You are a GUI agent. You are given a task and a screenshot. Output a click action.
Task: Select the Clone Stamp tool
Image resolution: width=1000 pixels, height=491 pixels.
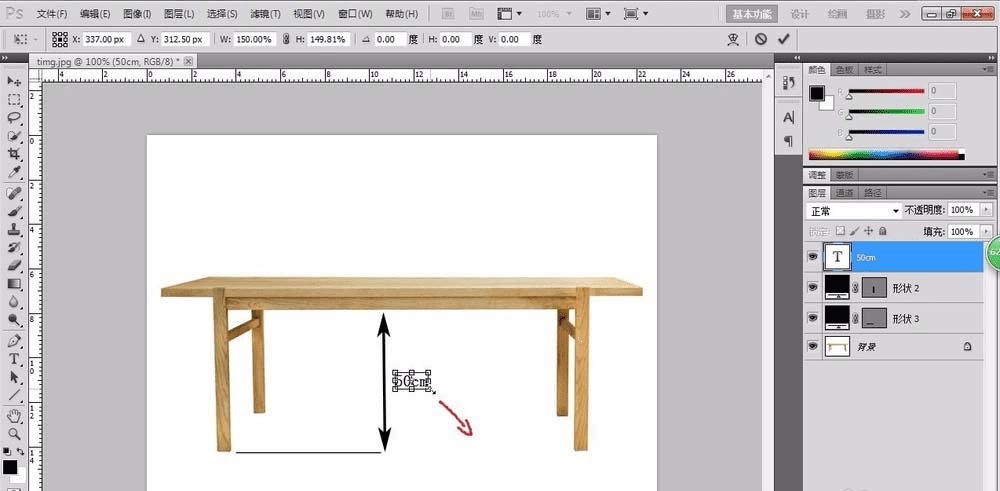(13, 230)
